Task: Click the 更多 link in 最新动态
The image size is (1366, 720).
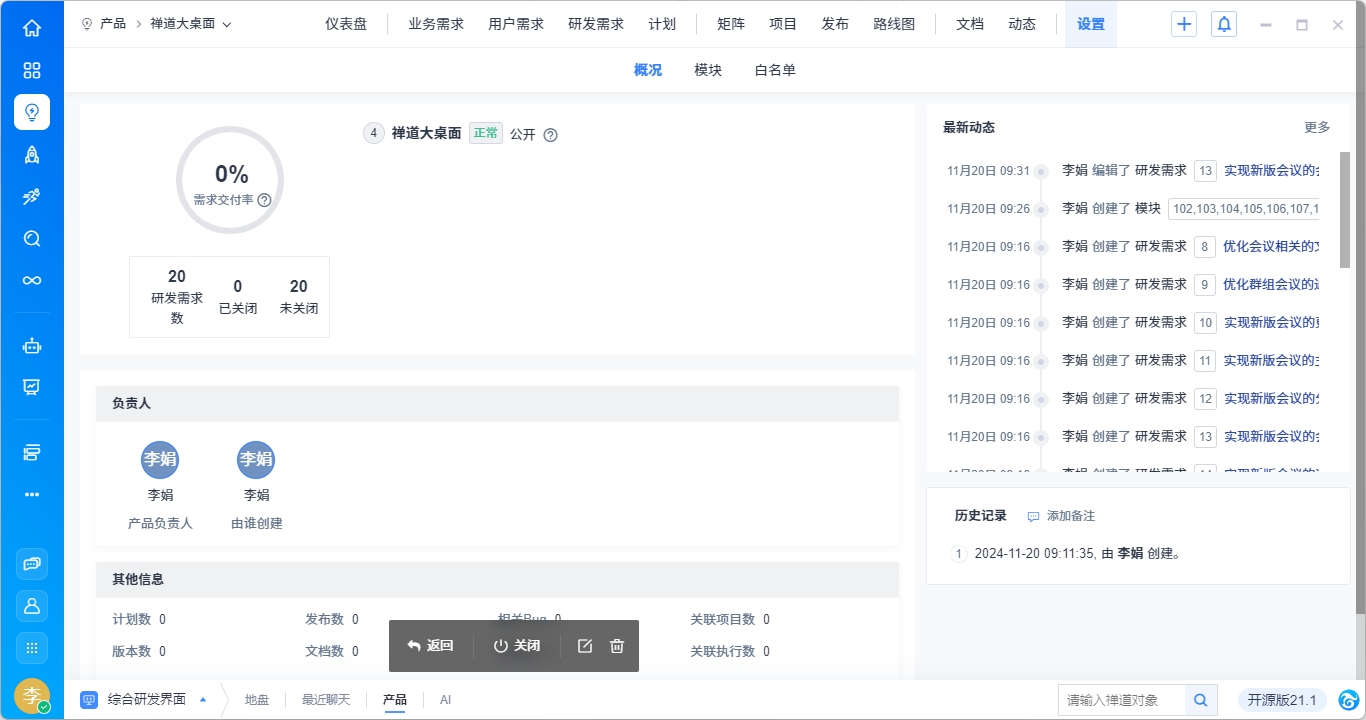Action: point(1317,127)
